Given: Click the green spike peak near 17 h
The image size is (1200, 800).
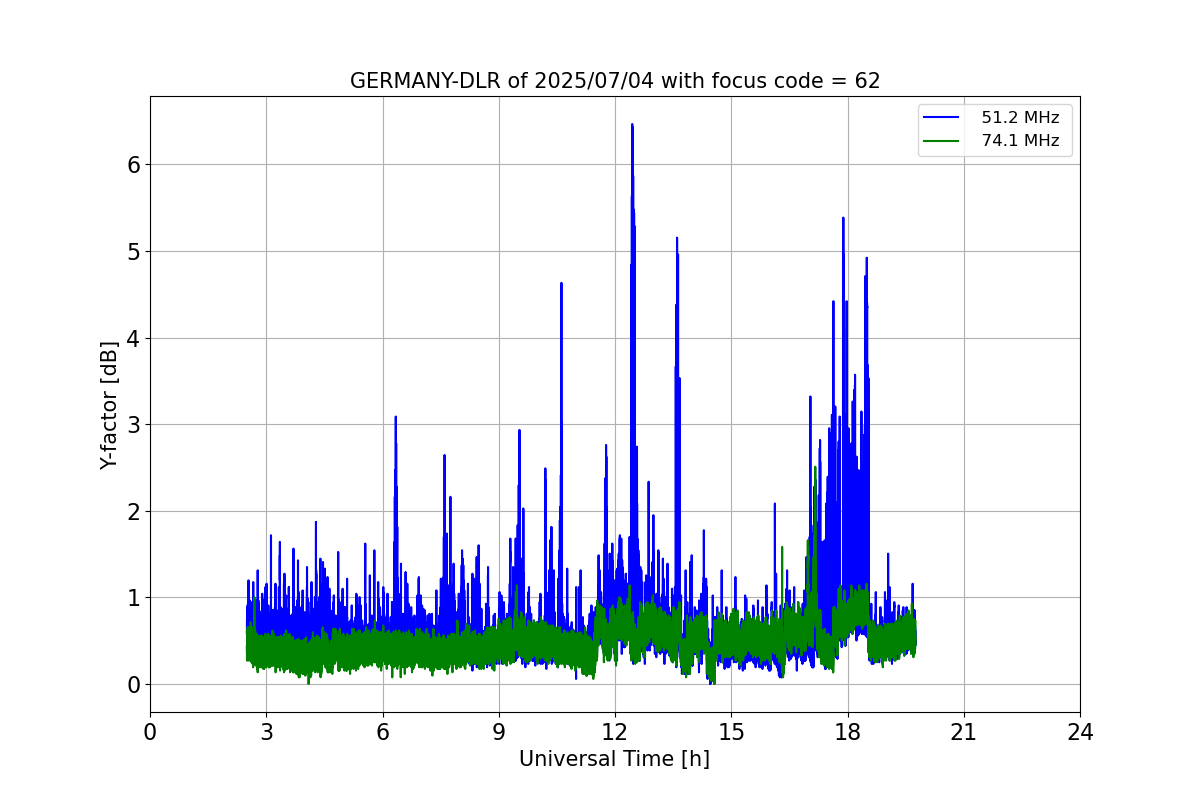Looking at the screenshot, I should pos(815,468).
